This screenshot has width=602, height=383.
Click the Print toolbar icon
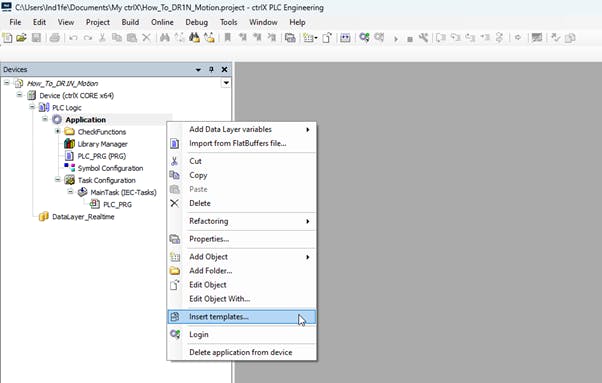[55, 38]
